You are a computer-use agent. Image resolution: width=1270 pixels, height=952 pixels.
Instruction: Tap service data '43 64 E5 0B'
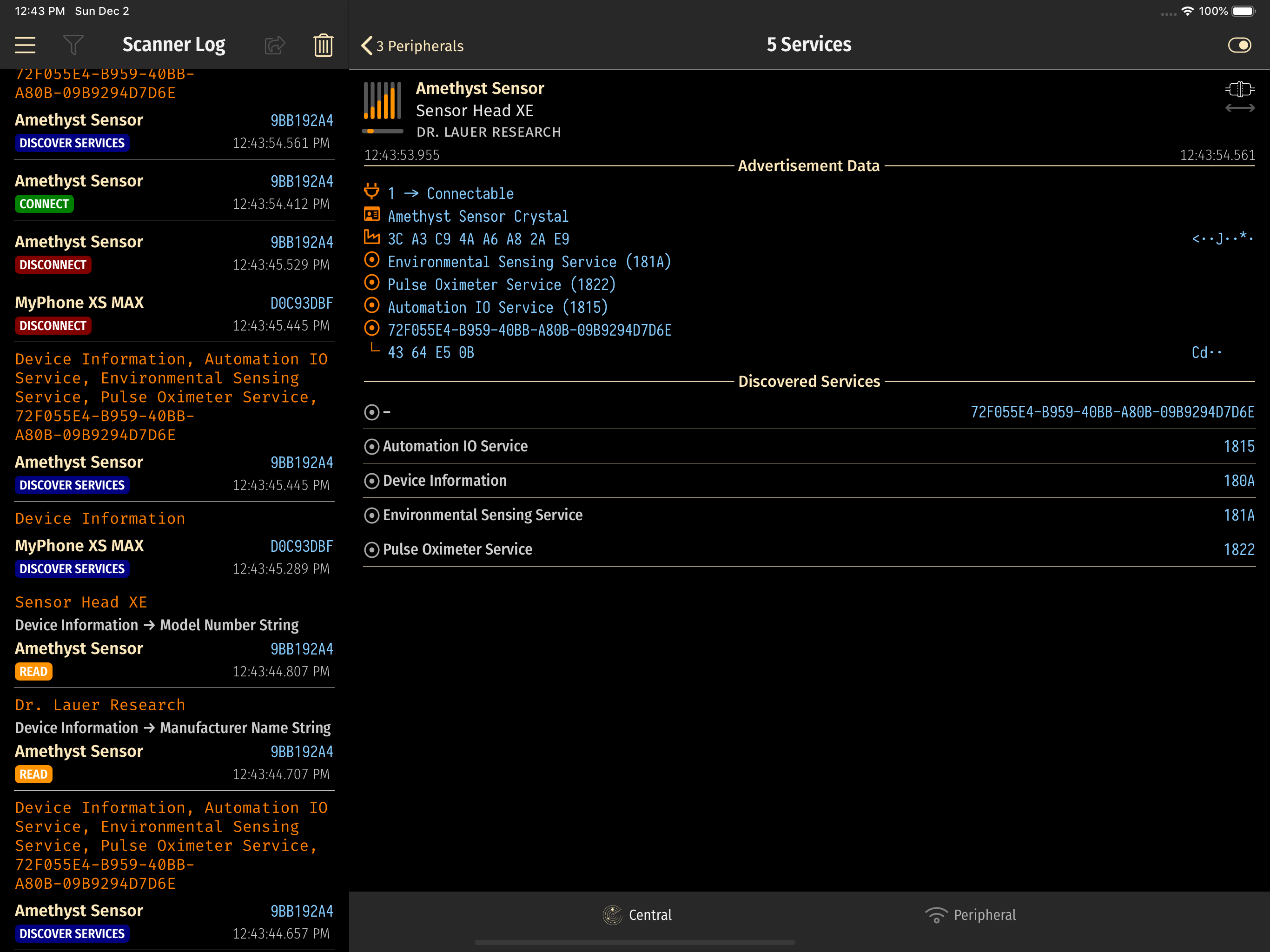click(x=430, y=352)
